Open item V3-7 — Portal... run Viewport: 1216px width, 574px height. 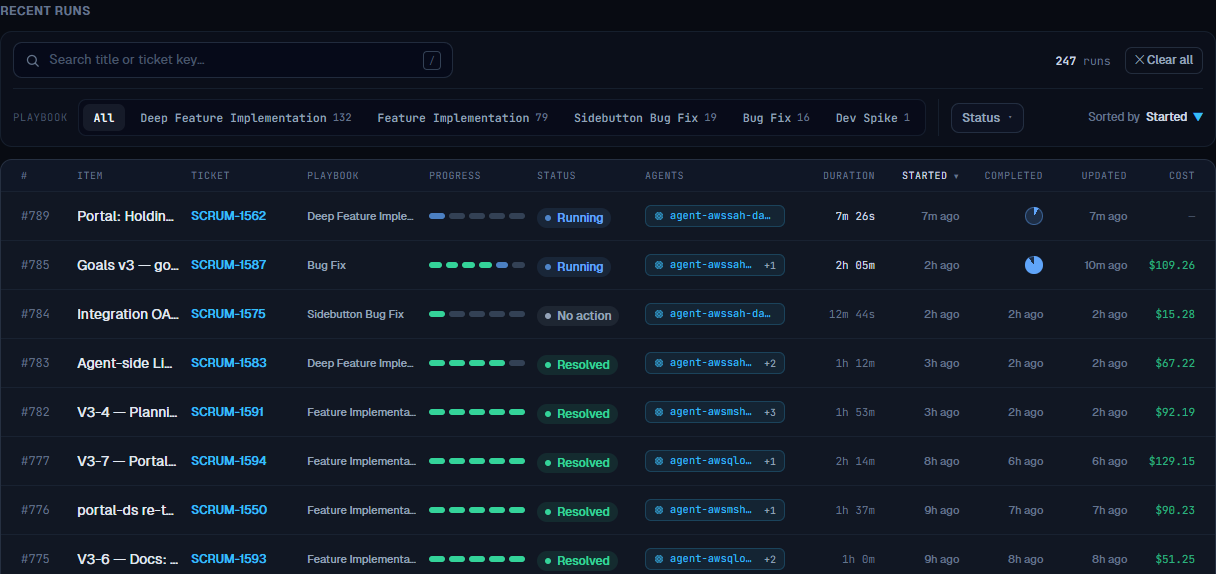point(127,461)
